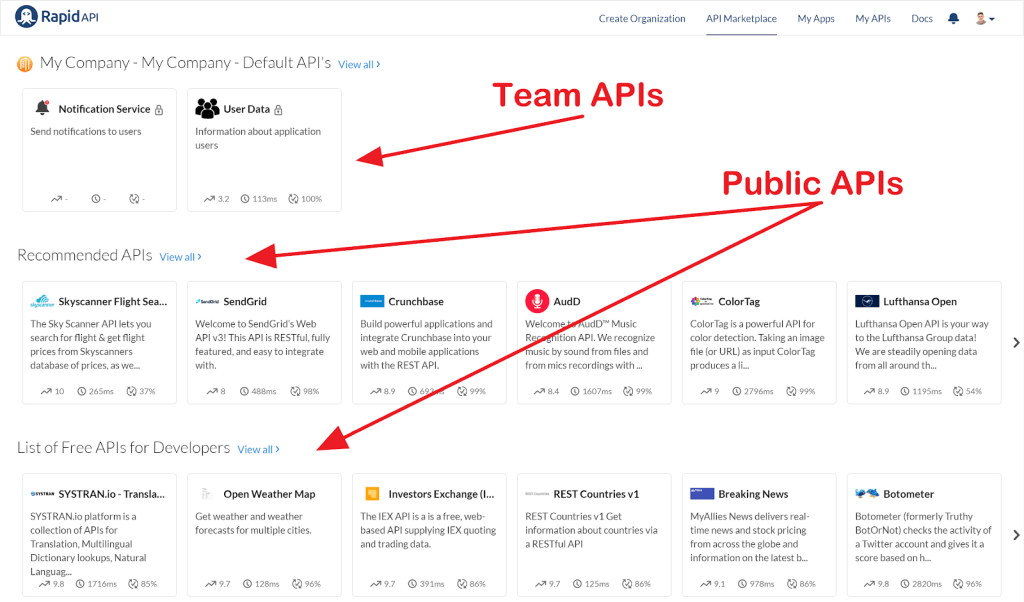This screenshot has width=1024, height=602.
Task: View all My Company Default APIs
Action: pos(359,65)
